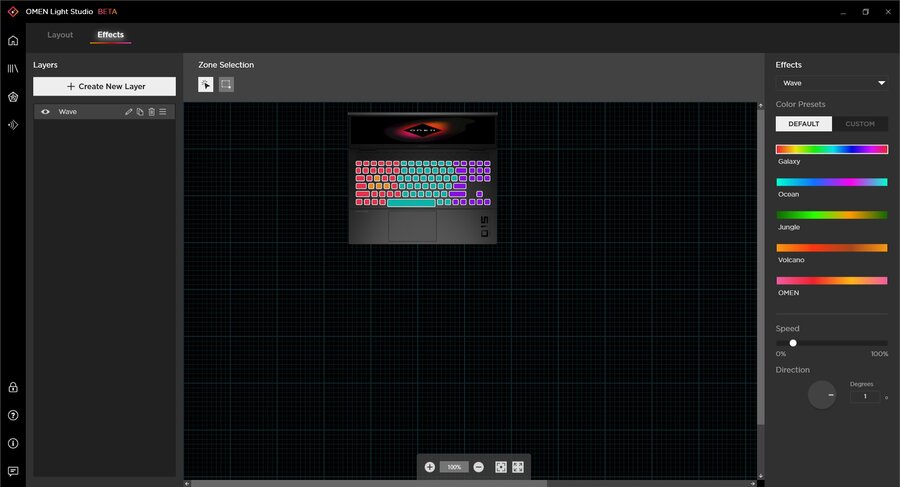Screen dimensions: 900x487
Task: Click the Wave layer reorder handle
Action: tap(163, 112)
